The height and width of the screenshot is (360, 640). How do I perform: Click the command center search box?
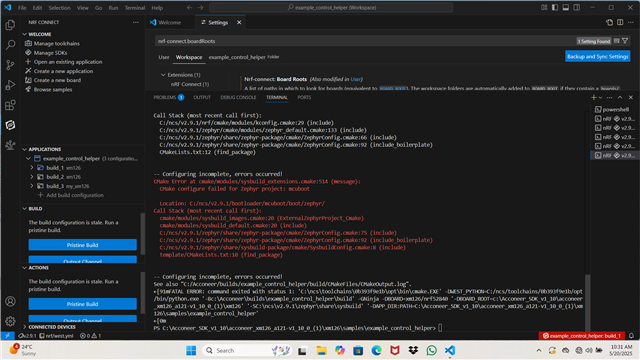331,7
